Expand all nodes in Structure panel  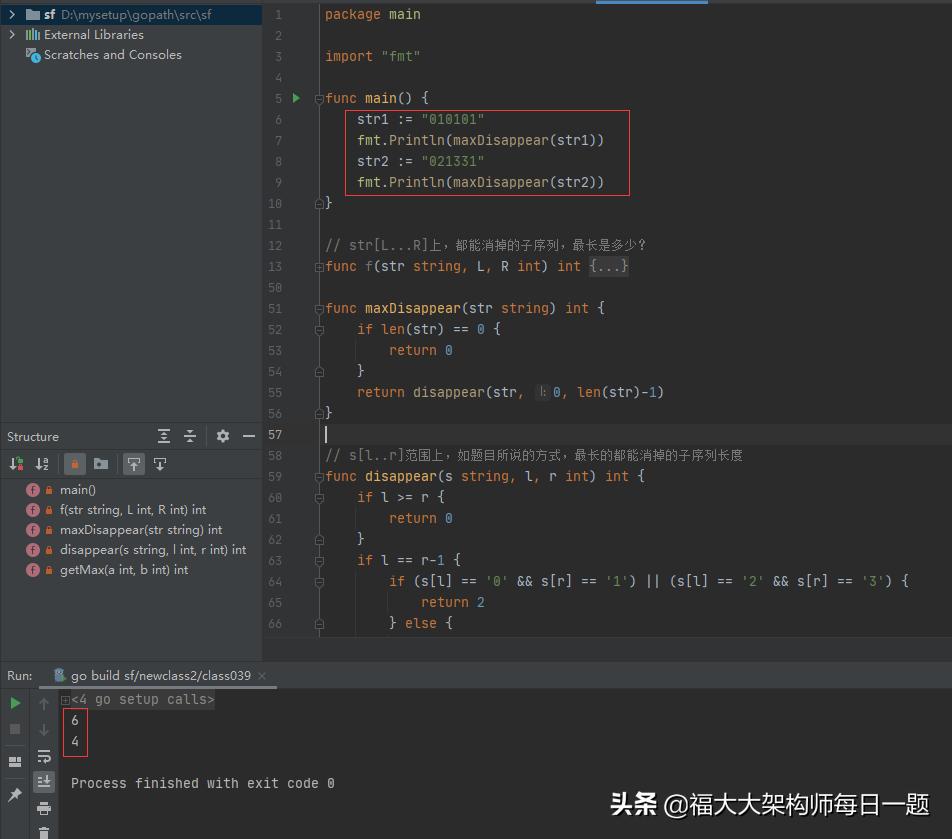click(x=164, y=436)
